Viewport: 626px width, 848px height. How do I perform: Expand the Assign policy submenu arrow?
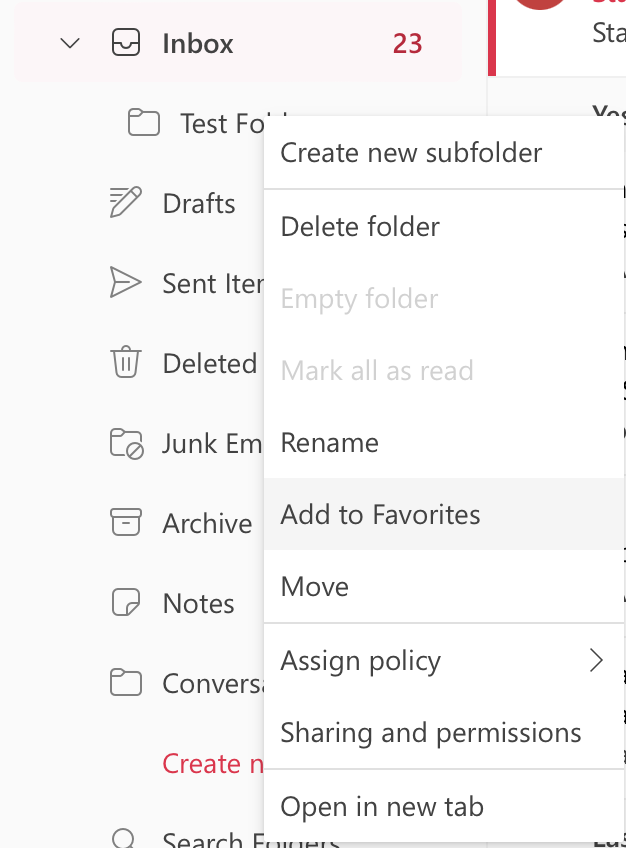597,660
